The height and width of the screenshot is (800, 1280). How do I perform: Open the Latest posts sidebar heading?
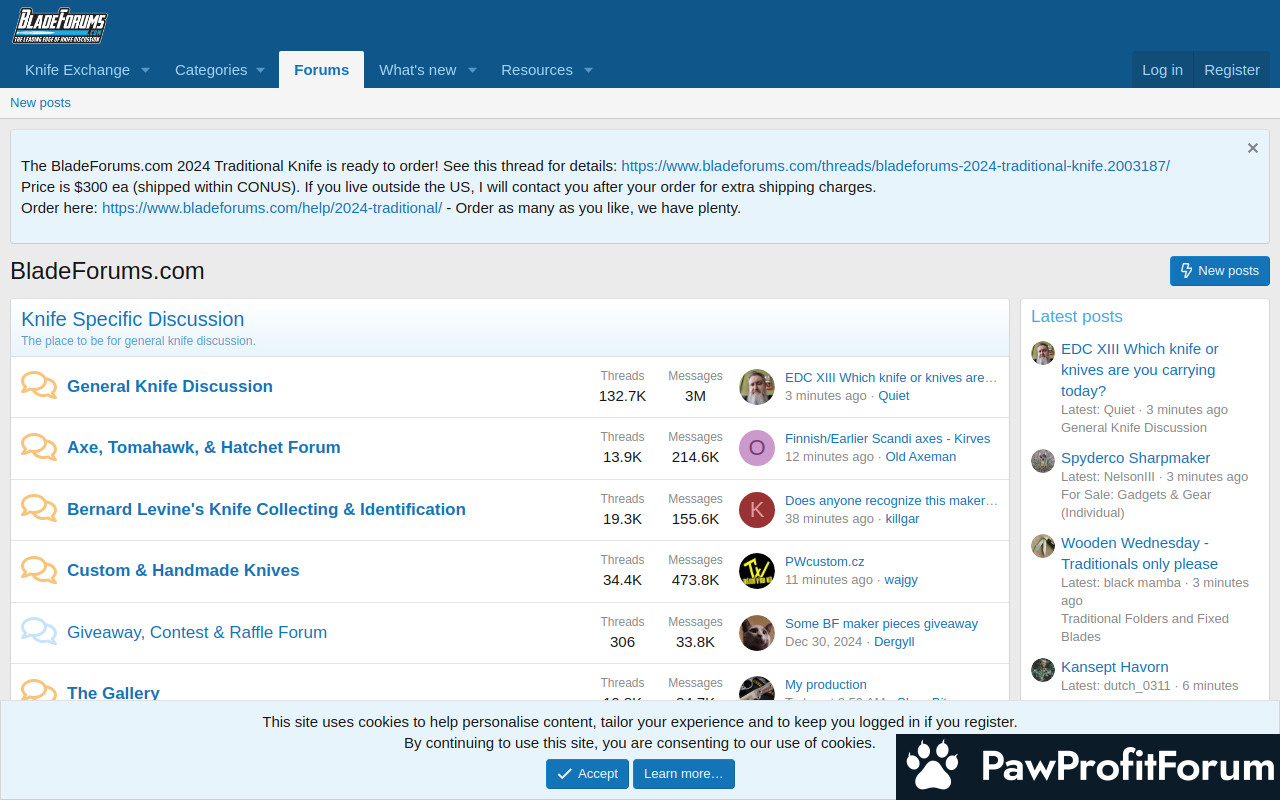(x=1076, y=316)
